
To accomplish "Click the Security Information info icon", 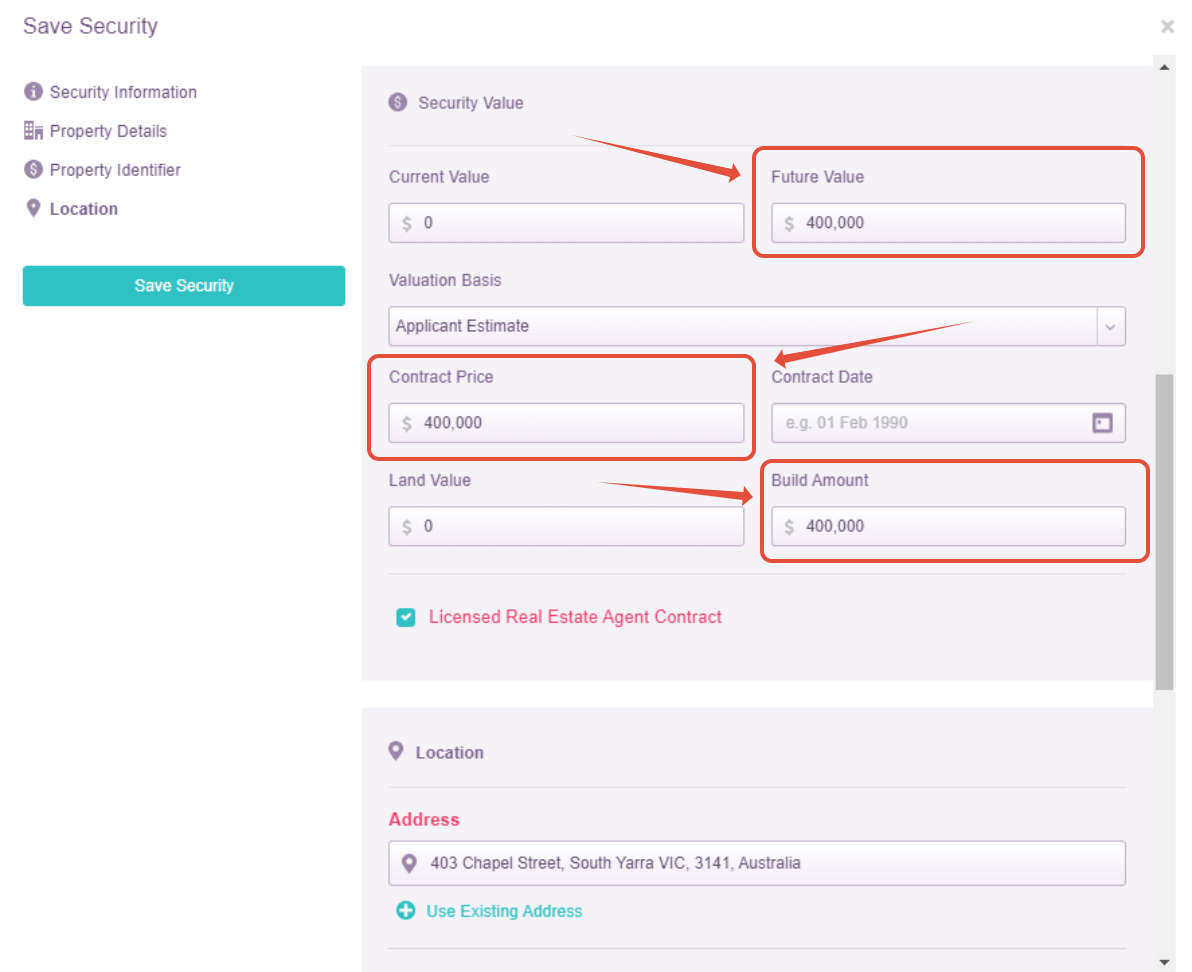I will pos(33,92).
